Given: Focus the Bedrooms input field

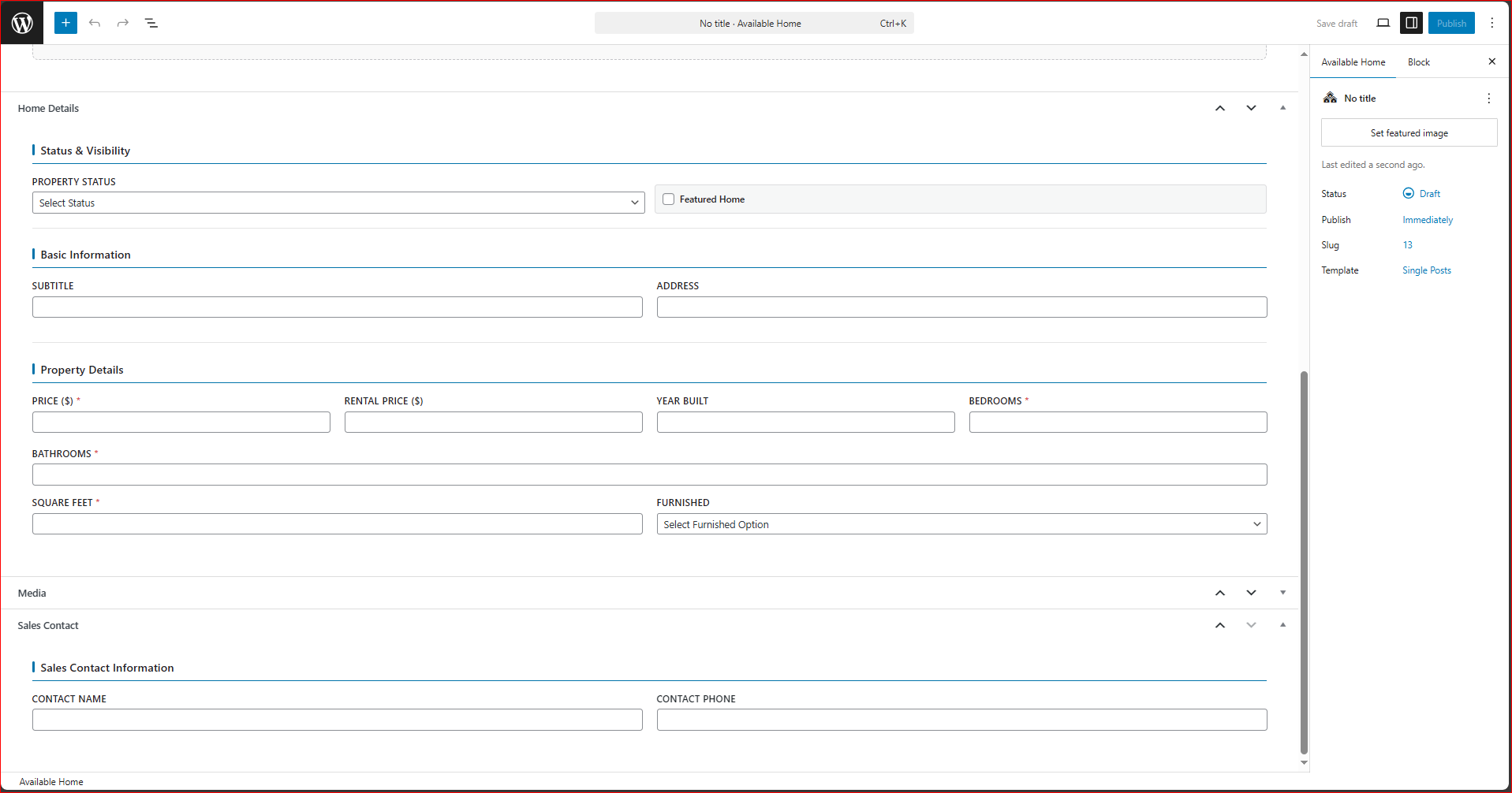Looking at the screenshot, I should tap(1118, 423).
